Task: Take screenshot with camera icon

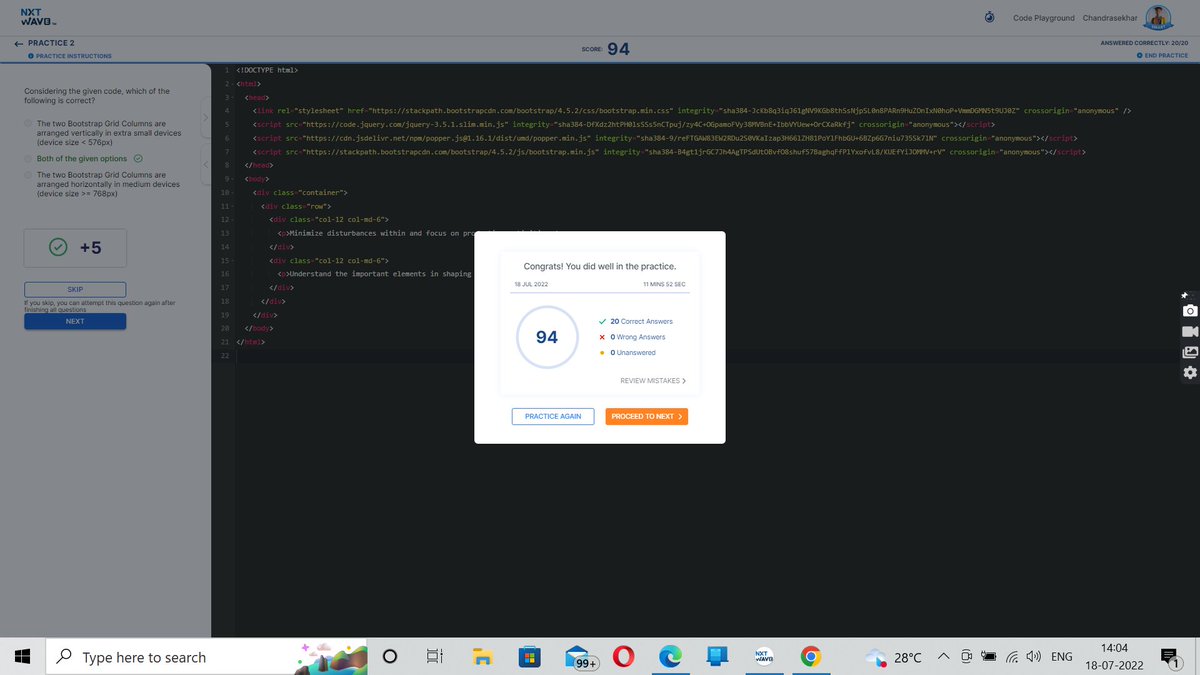Action: (x=1189, y=311)
